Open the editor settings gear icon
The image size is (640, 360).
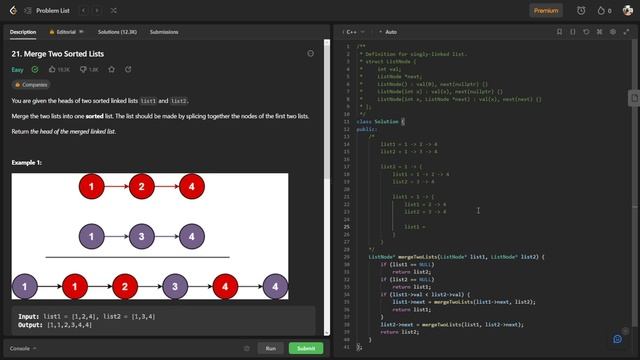pyautogui.click(x=613, y=32)
